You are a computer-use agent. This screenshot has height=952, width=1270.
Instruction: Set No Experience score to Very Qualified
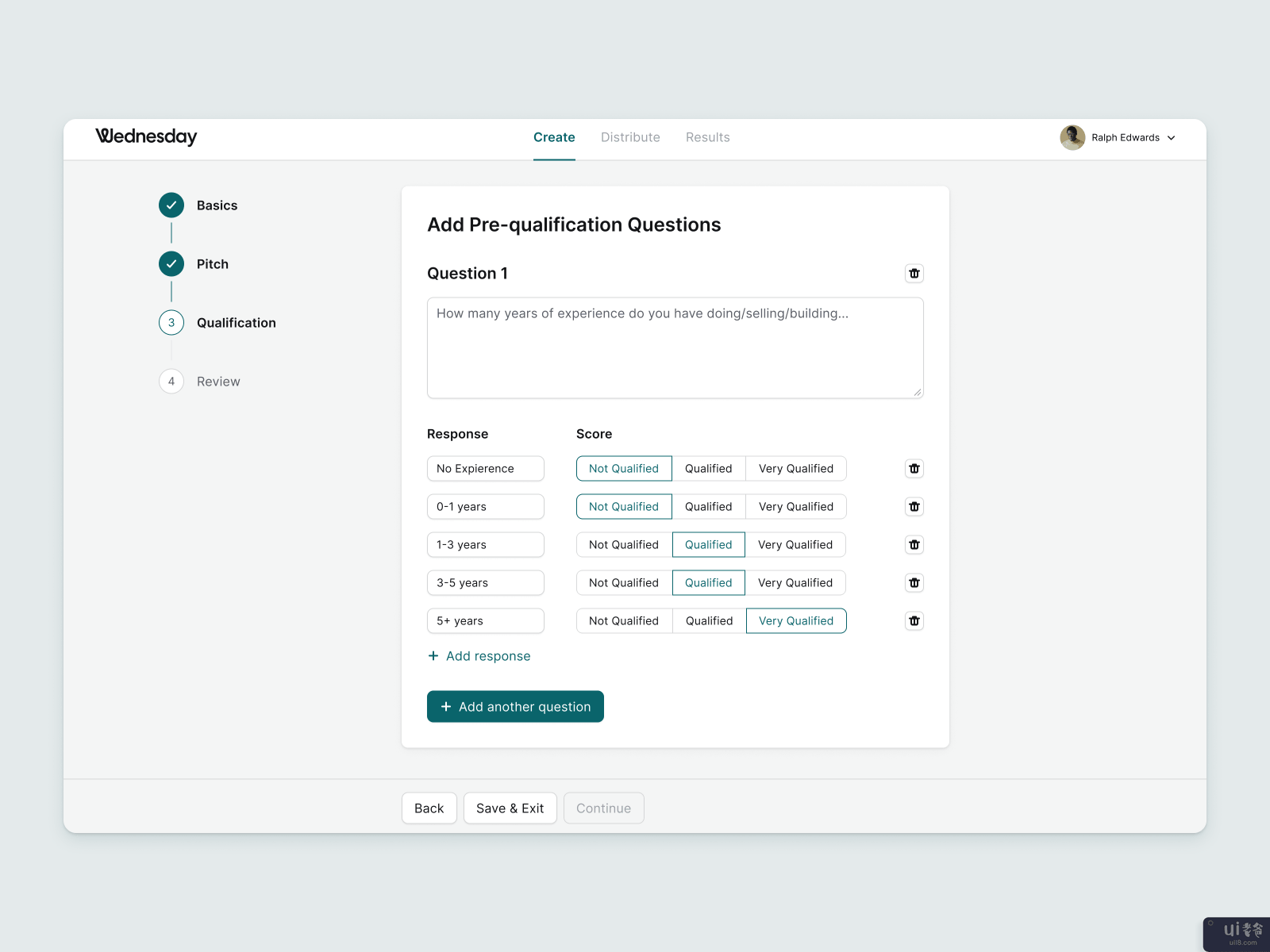(x=795, y=469)
